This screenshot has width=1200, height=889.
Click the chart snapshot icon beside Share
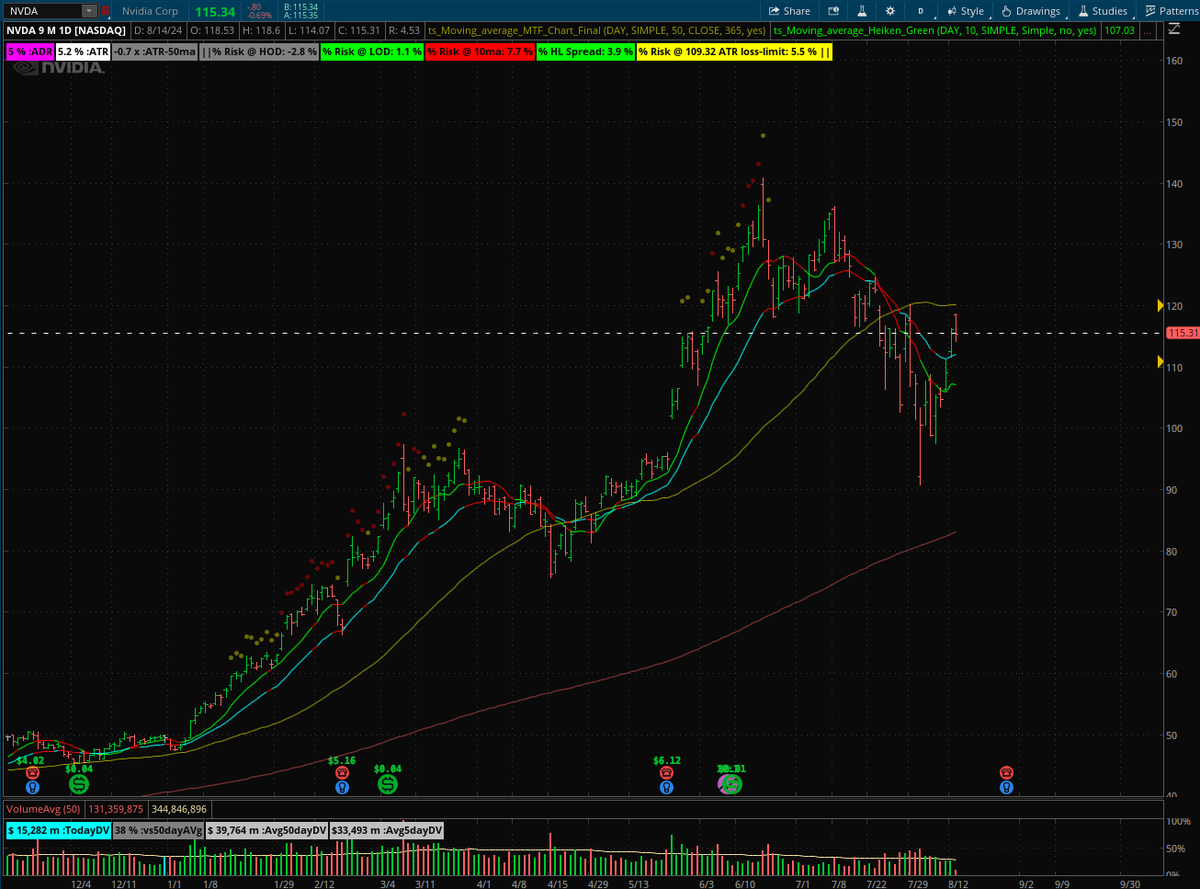tap(831, 11)
